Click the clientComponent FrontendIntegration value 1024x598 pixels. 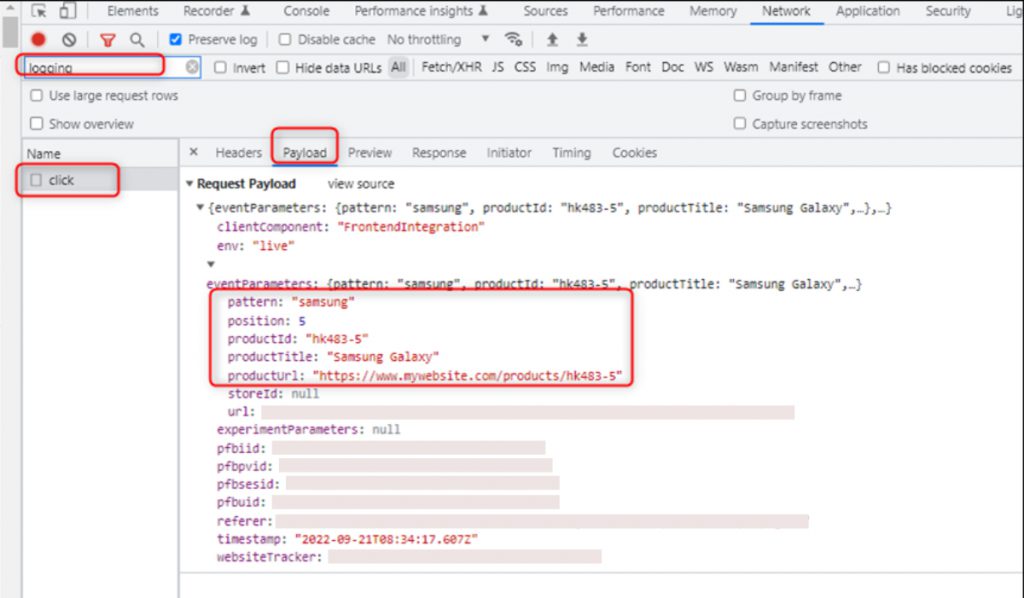coord(411,227)
